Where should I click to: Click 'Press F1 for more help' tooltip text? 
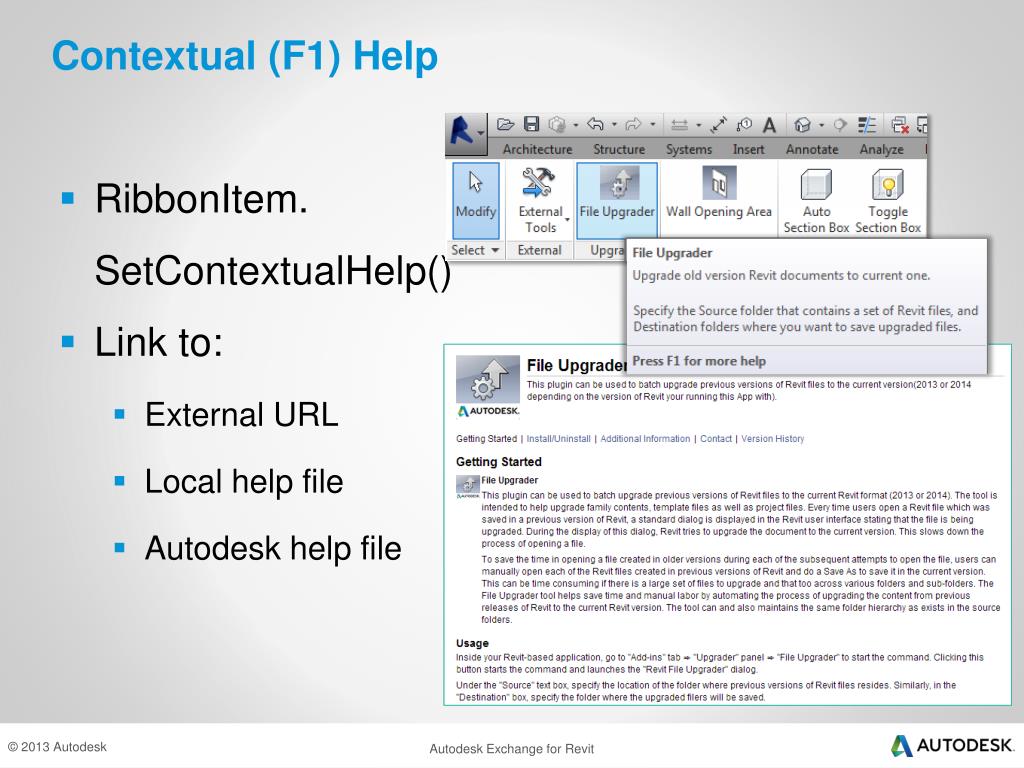tap(699, 361)
